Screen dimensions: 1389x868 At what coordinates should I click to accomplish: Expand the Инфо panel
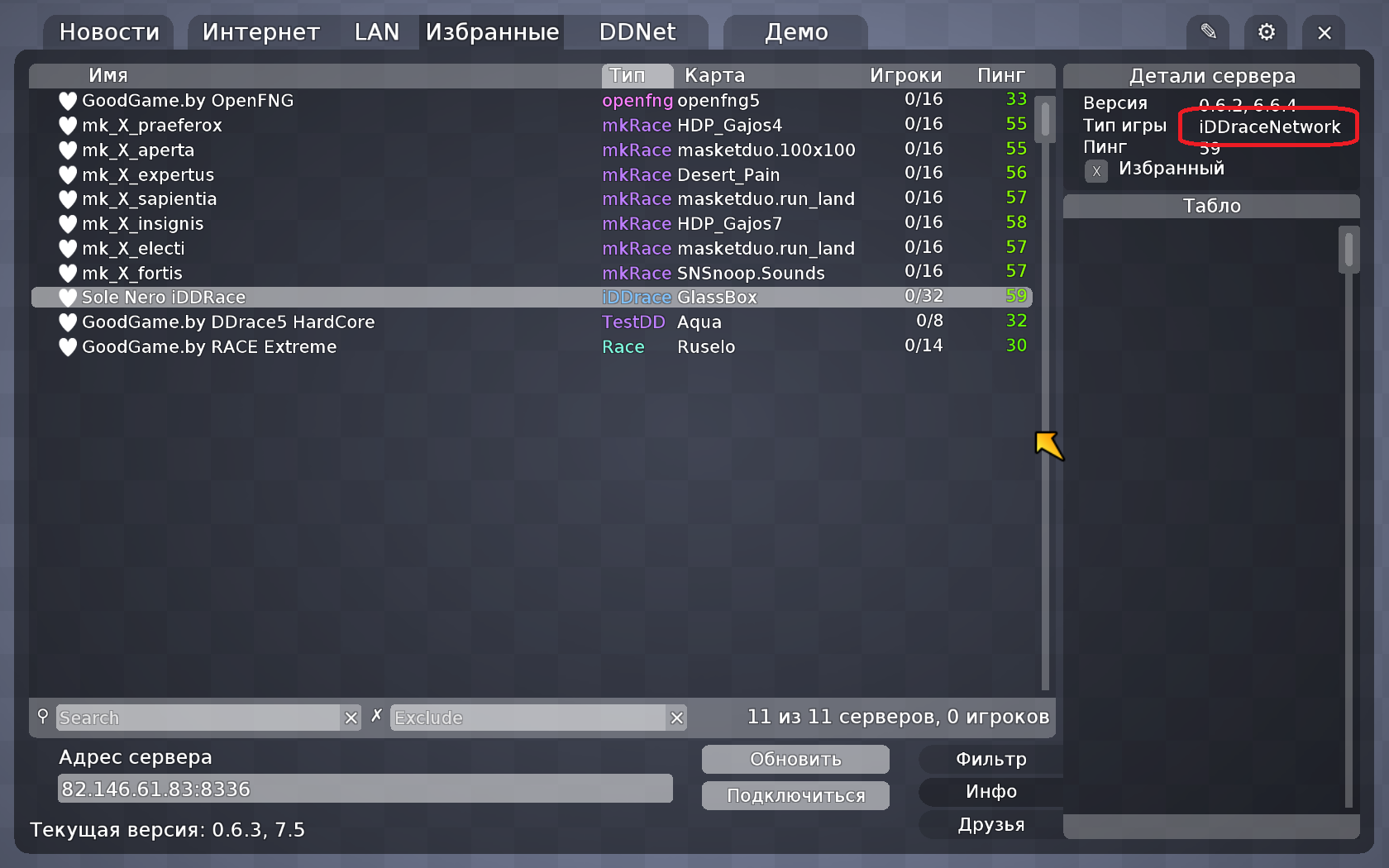pyautogui.click(x=990, y=792)
